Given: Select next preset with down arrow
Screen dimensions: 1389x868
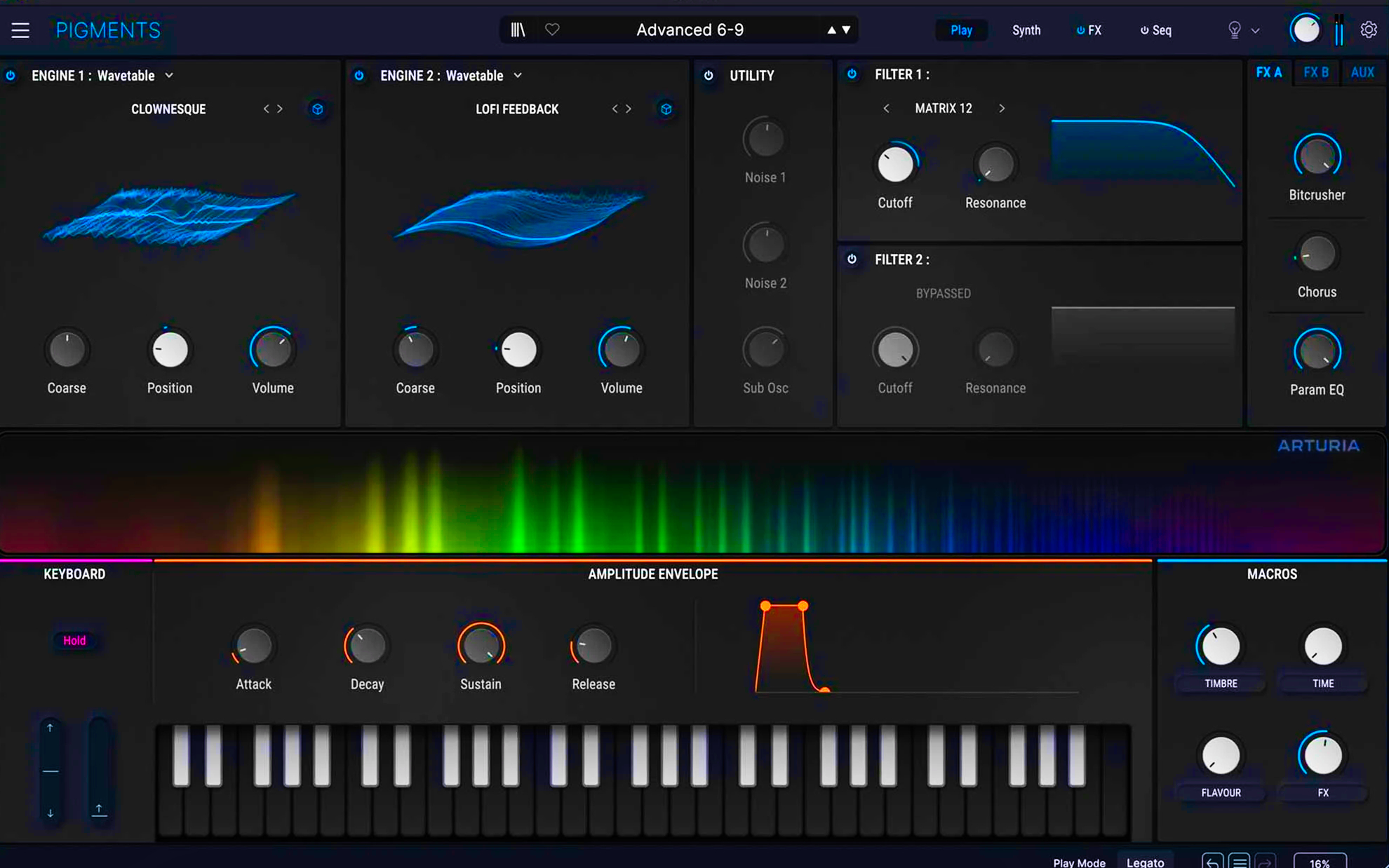Looking at the screenshot, I should pos(846,30).
